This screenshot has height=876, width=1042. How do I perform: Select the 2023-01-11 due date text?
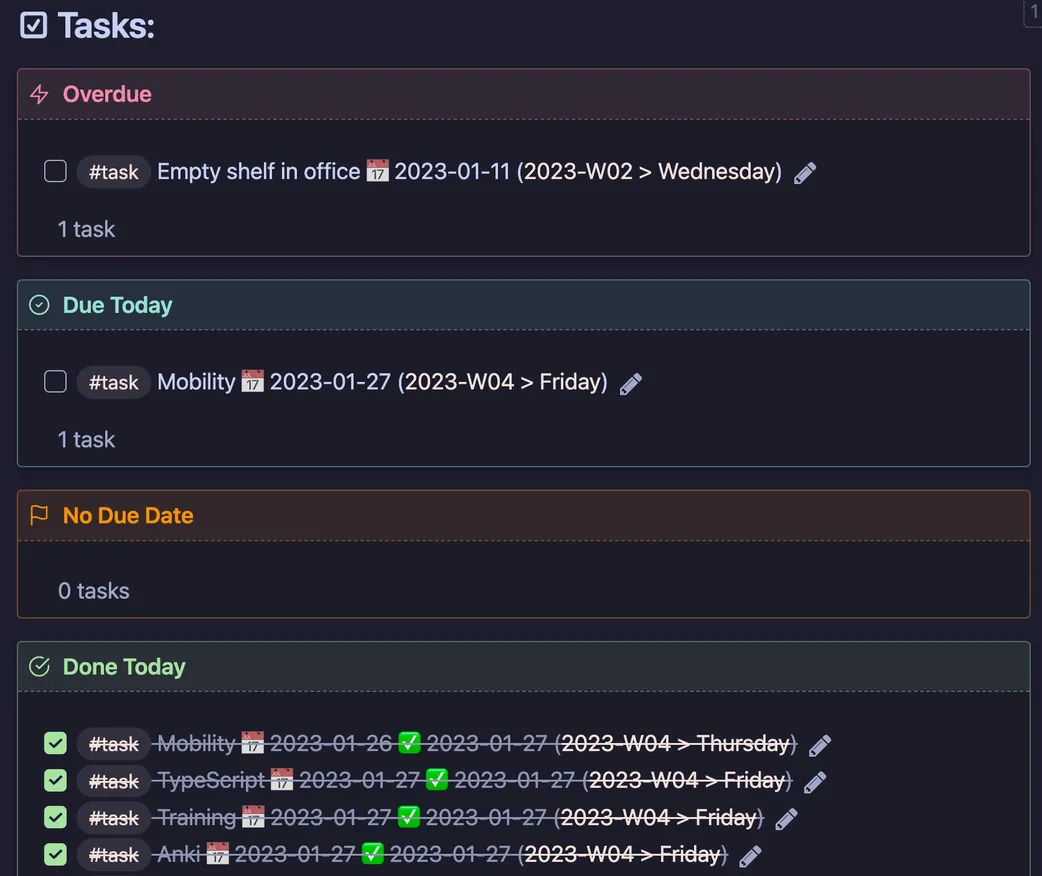(452, 171)
